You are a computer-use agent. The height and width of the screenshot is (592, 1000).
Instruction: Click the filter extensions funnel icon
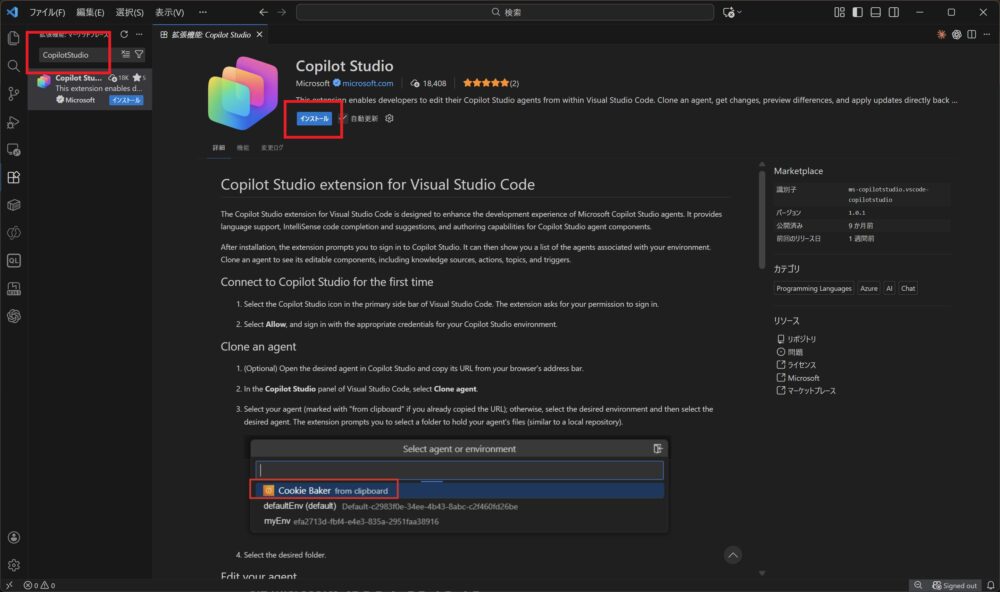tap(139, 54)
